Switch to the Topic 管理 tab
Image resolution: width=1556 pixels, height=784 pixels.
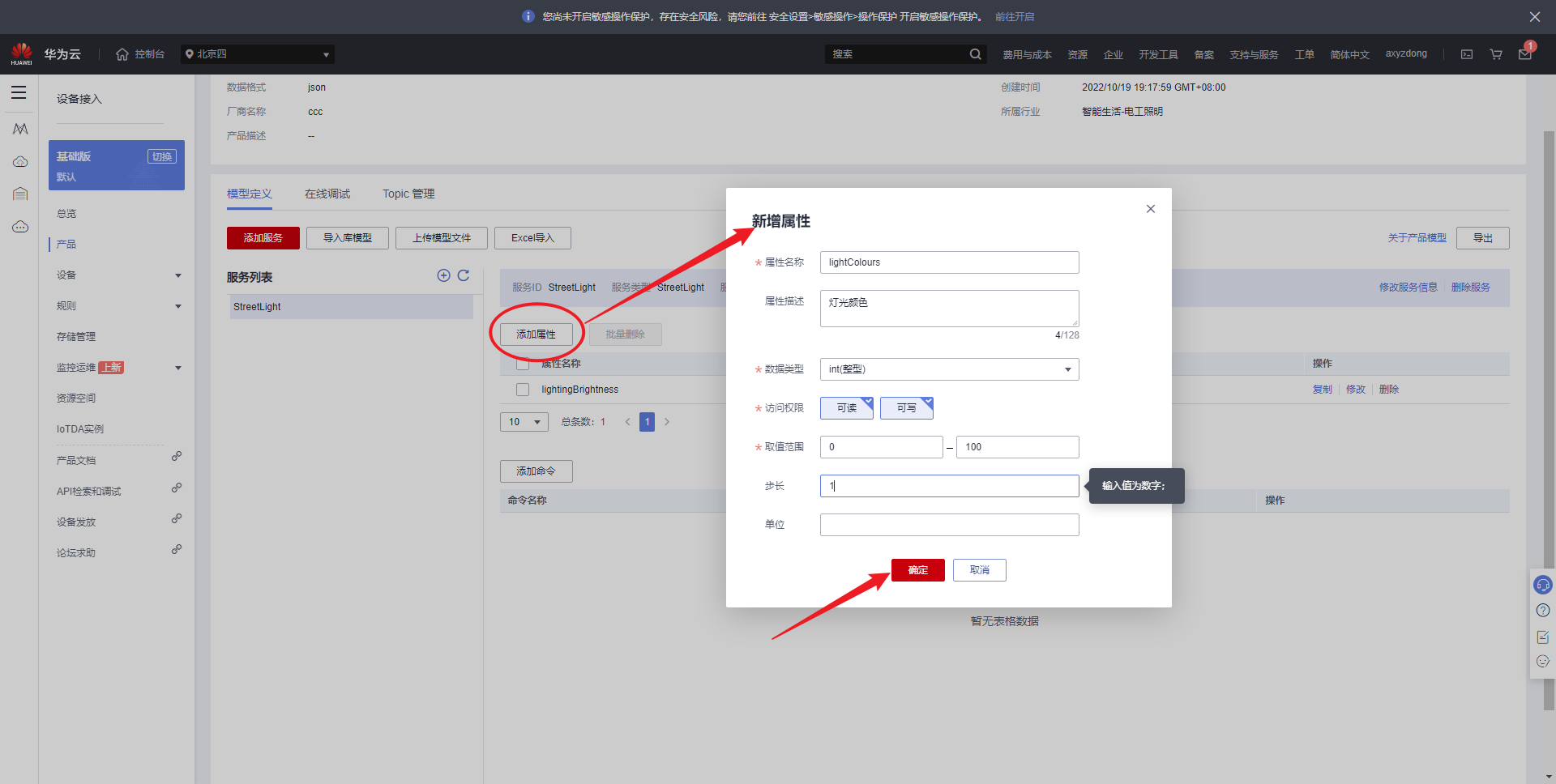[408, 194]
